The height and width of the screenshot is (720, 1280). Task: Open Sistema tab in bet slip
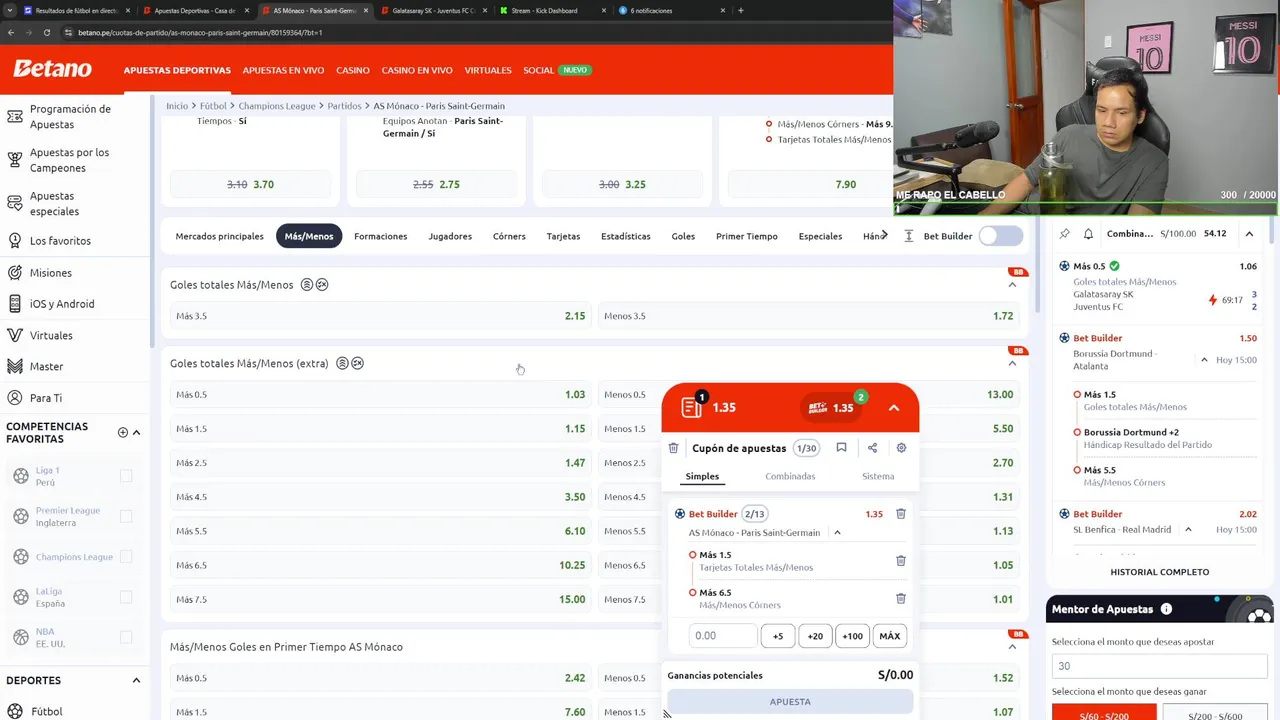(x=878, y=476)
